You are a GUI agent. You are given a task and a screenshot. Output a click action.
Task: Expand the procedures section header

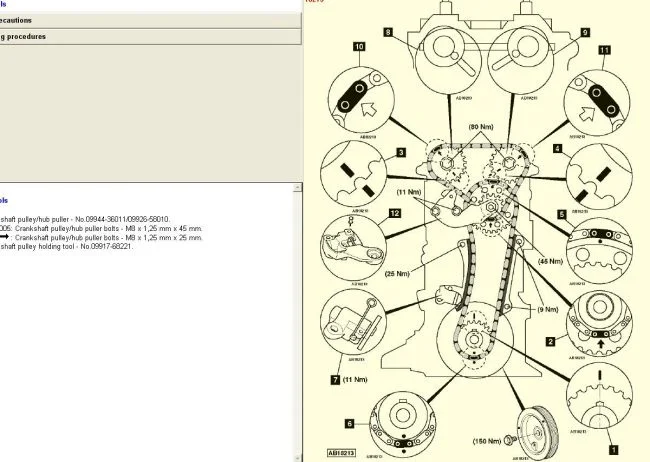150,36
